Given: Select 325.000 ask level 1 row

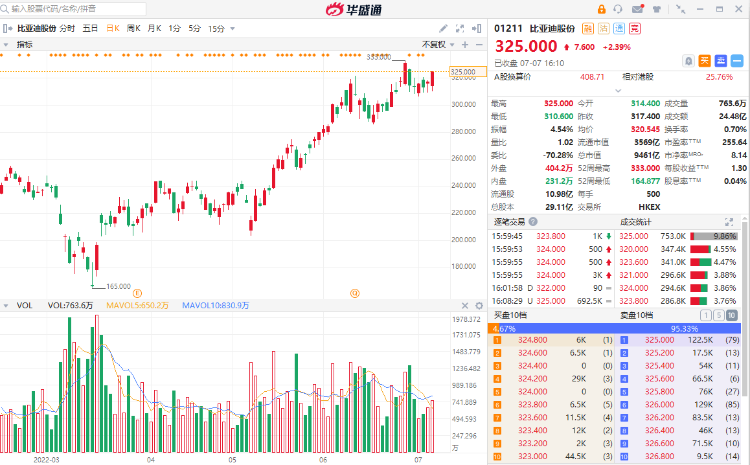Looking at the screenshot, I should [x=680, y=340].
